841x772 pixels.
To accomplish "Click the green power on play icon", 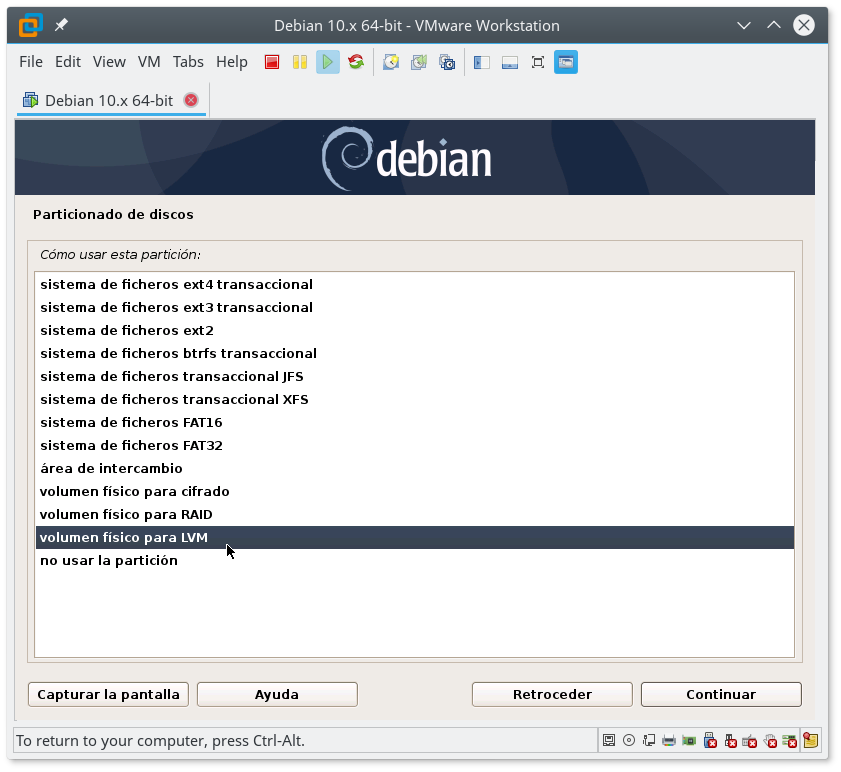I will point(328,62).
